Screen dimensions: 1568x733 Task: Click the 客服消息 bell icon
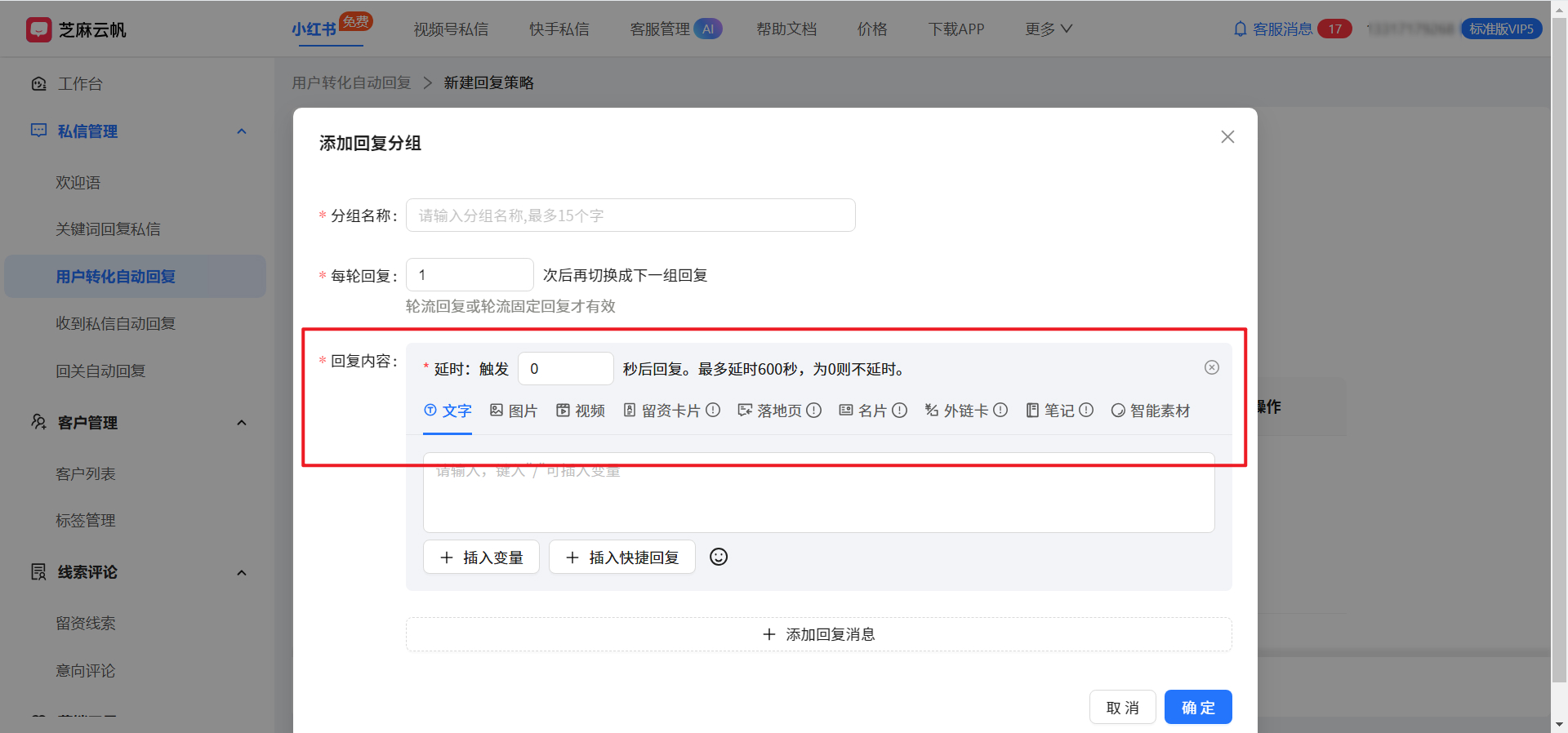coord(1240,29)
